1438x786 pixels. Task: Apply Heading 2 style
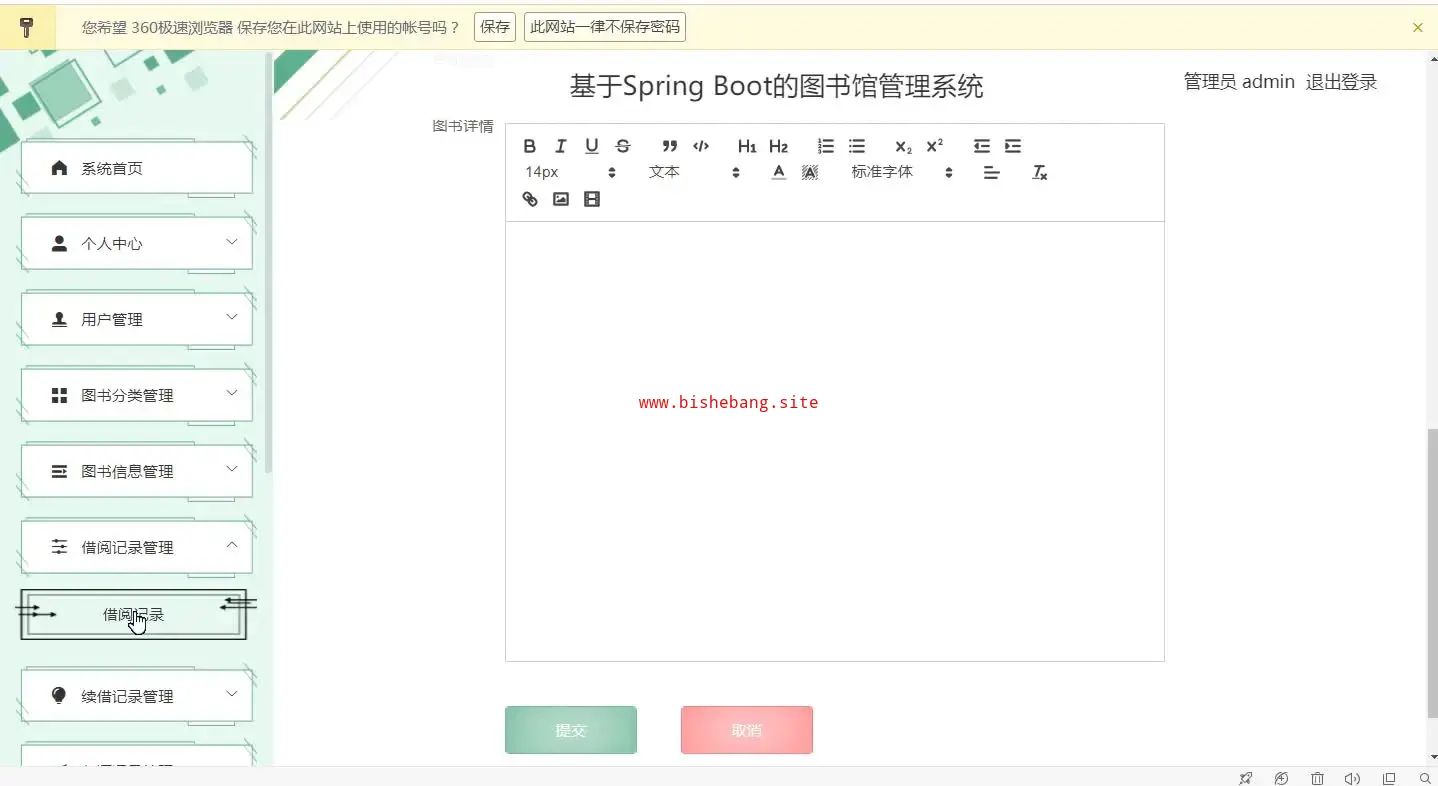778,146
